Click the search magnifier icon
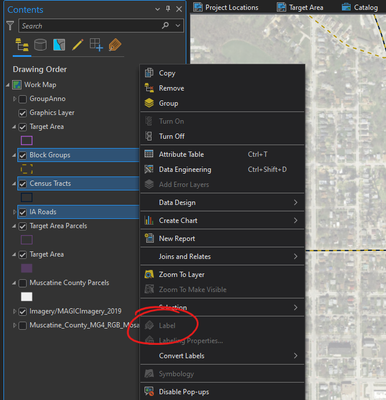The height and width of the screenshot is (400, 386). tap(165, 25)
